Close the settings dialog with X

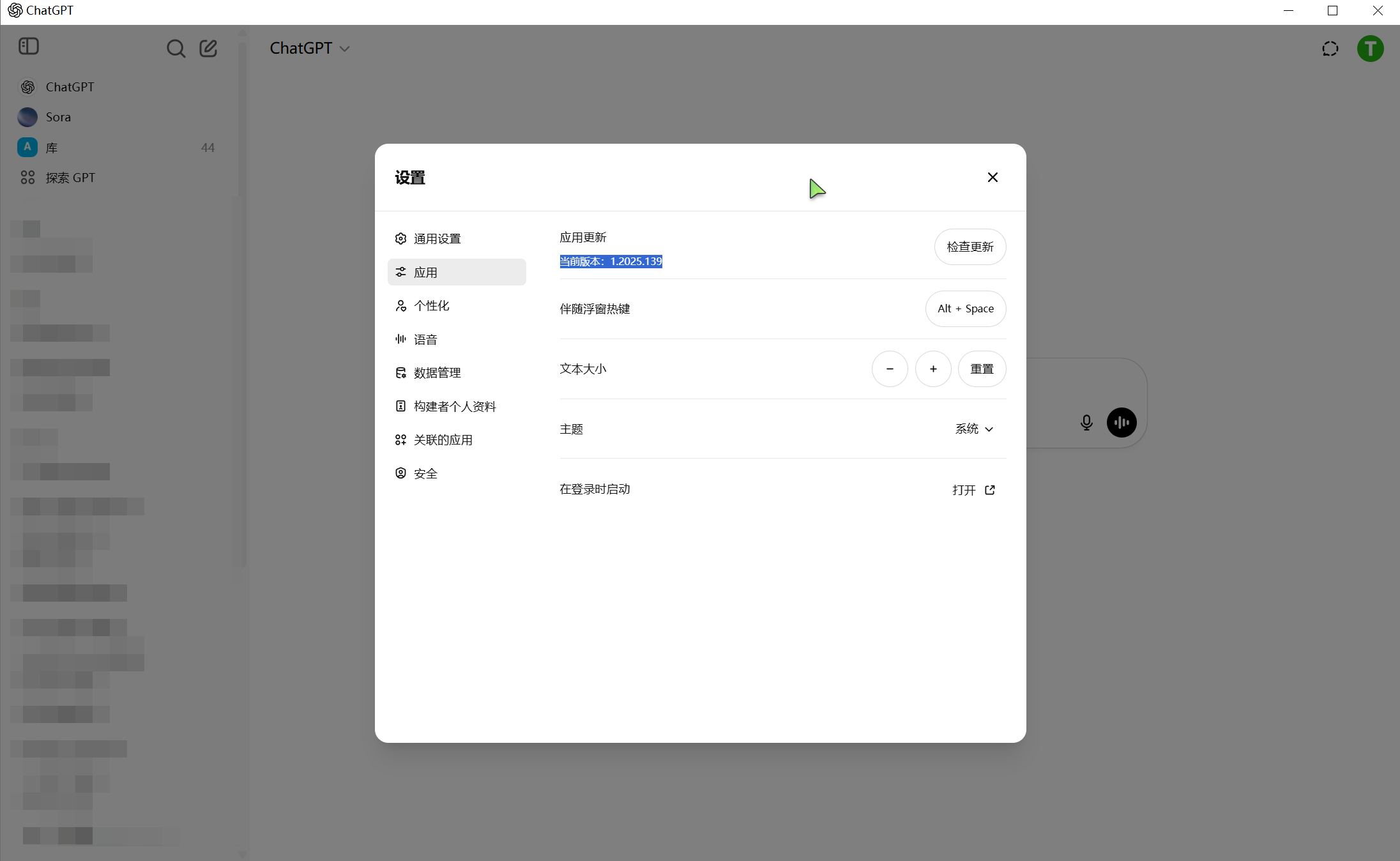[992, 177]
